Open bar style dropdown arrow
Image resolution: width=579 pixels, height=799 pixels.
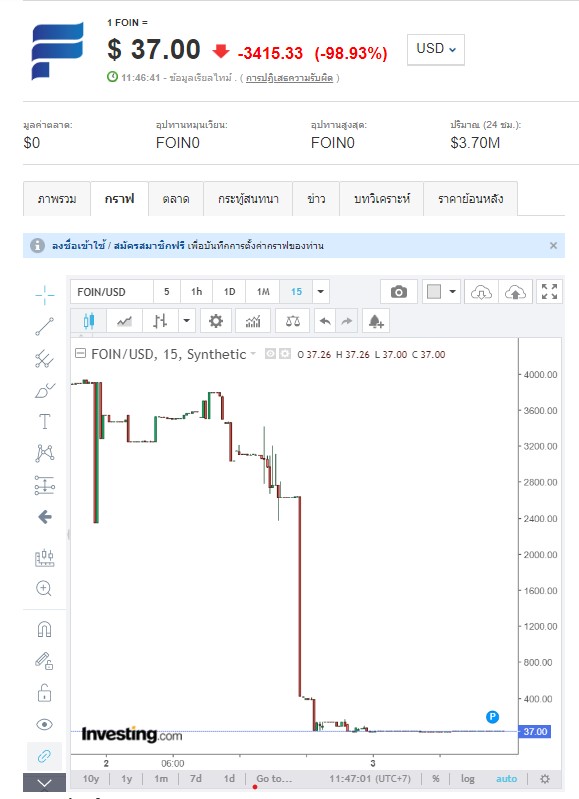tap(187, 321)
